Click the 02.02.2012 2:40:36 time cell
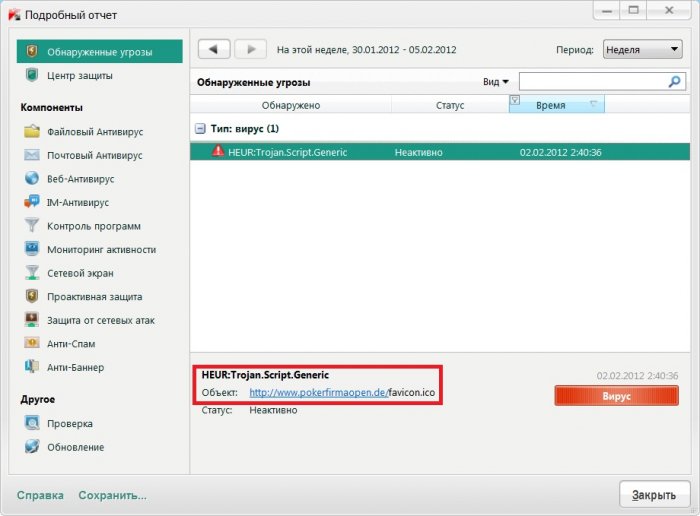Screen dimensions: 700x516 (560, 152)
